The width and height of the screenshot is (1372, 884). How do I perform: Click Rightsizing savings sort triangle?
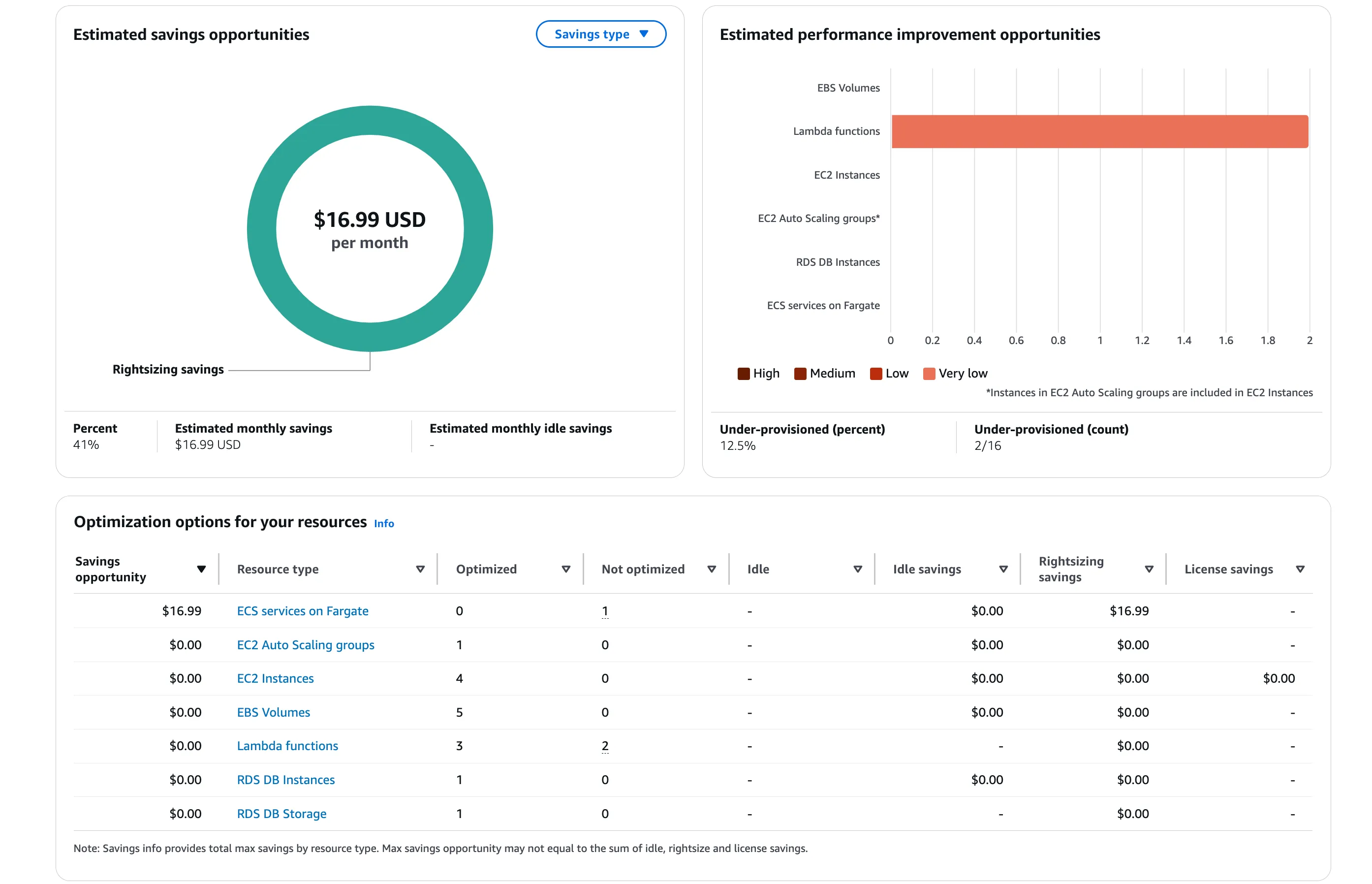click(1149, 569)
